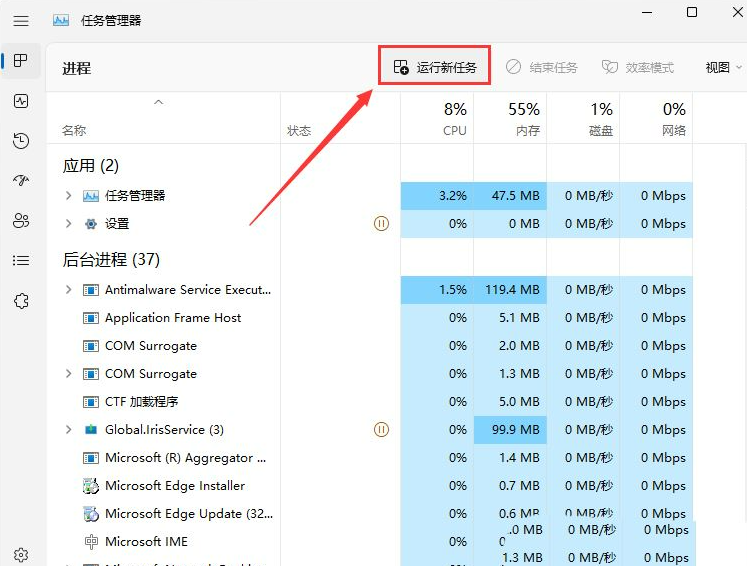Expand Antimalware Service Executable row
This screenshot has width=747, height=566.
(69, 289)
